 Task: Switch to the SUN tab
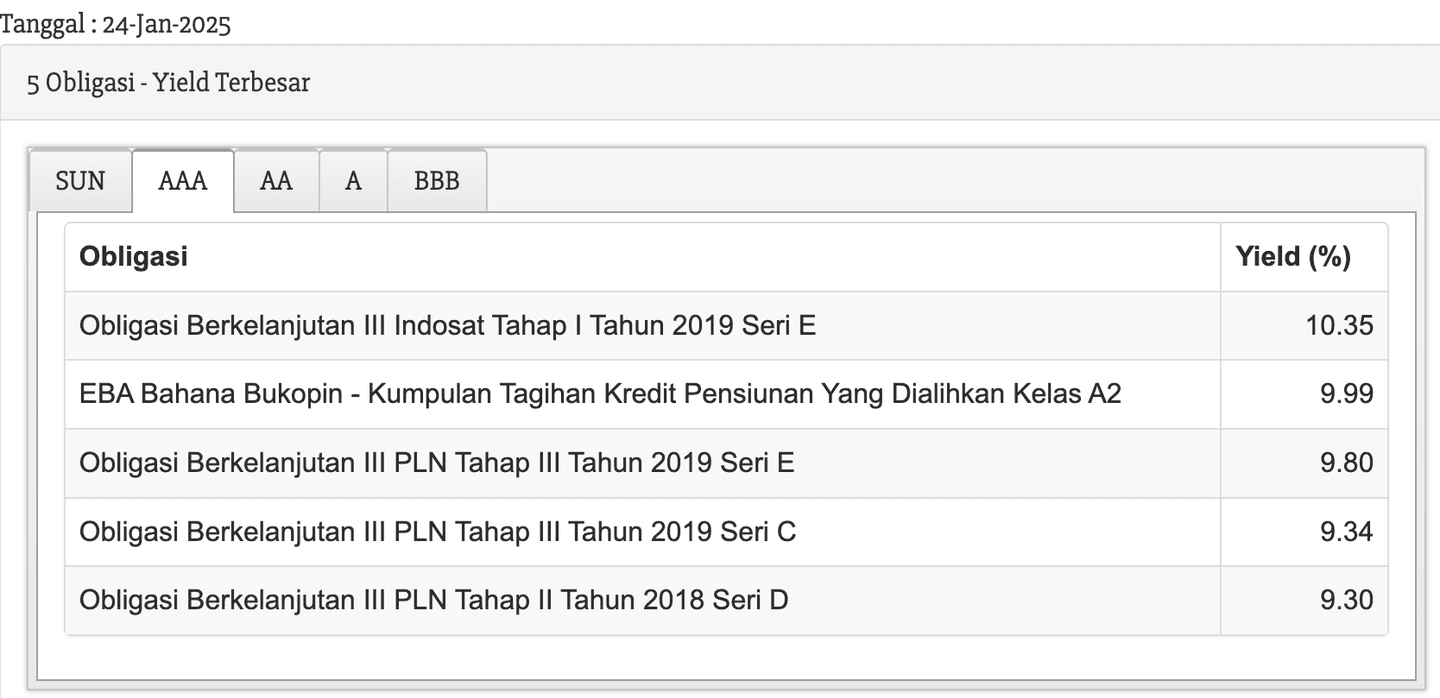[x=80, y=181]
